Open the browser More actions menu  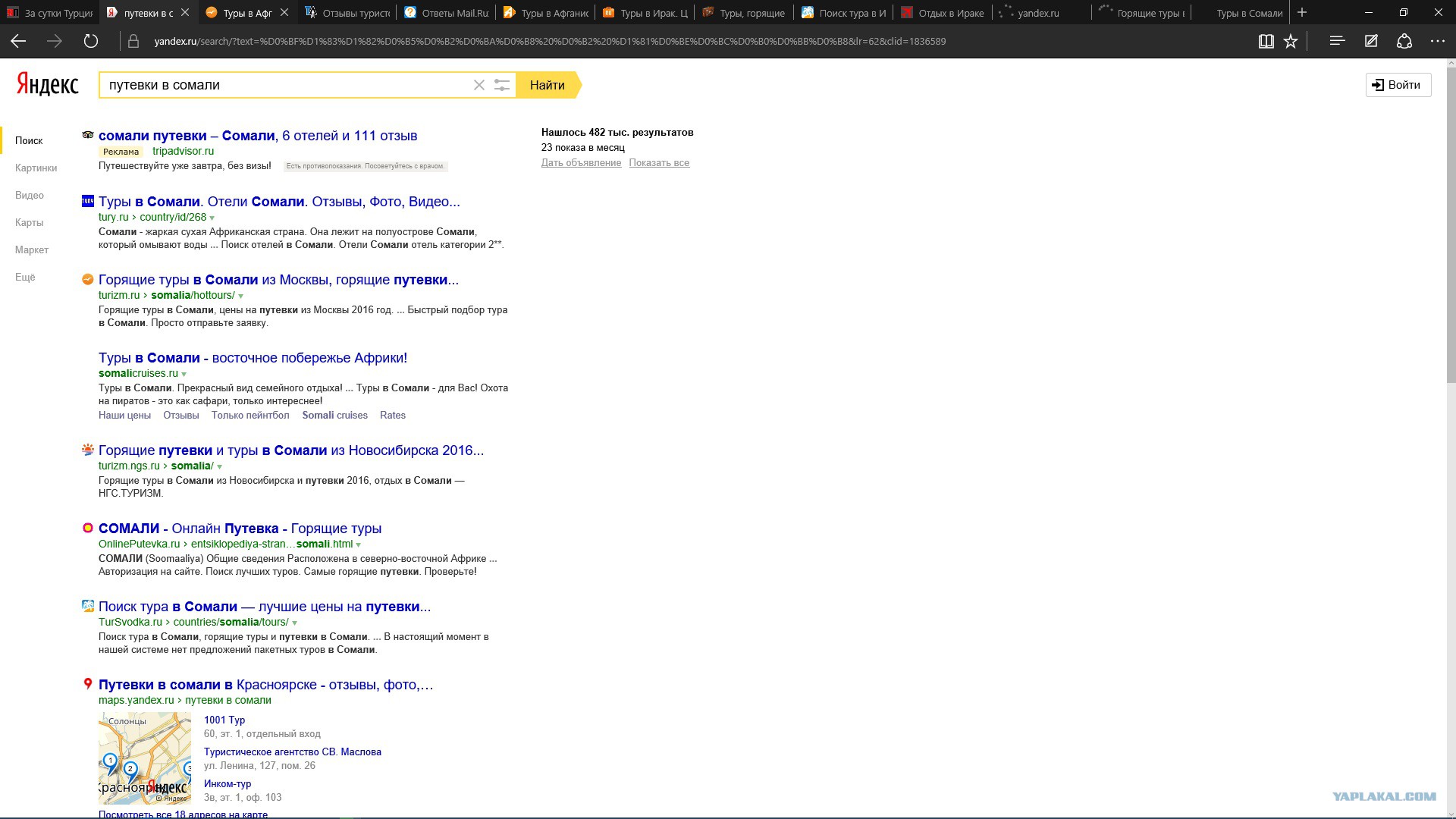[x=1438, y=41]
